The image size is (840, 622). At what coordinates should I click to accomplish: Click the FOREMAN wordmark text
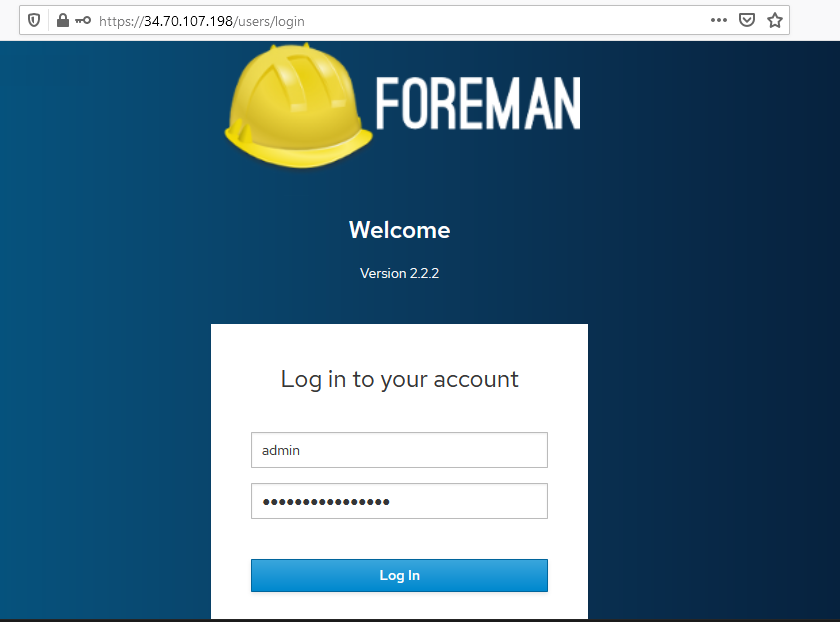pyautogui.click(x=478, y=103)
